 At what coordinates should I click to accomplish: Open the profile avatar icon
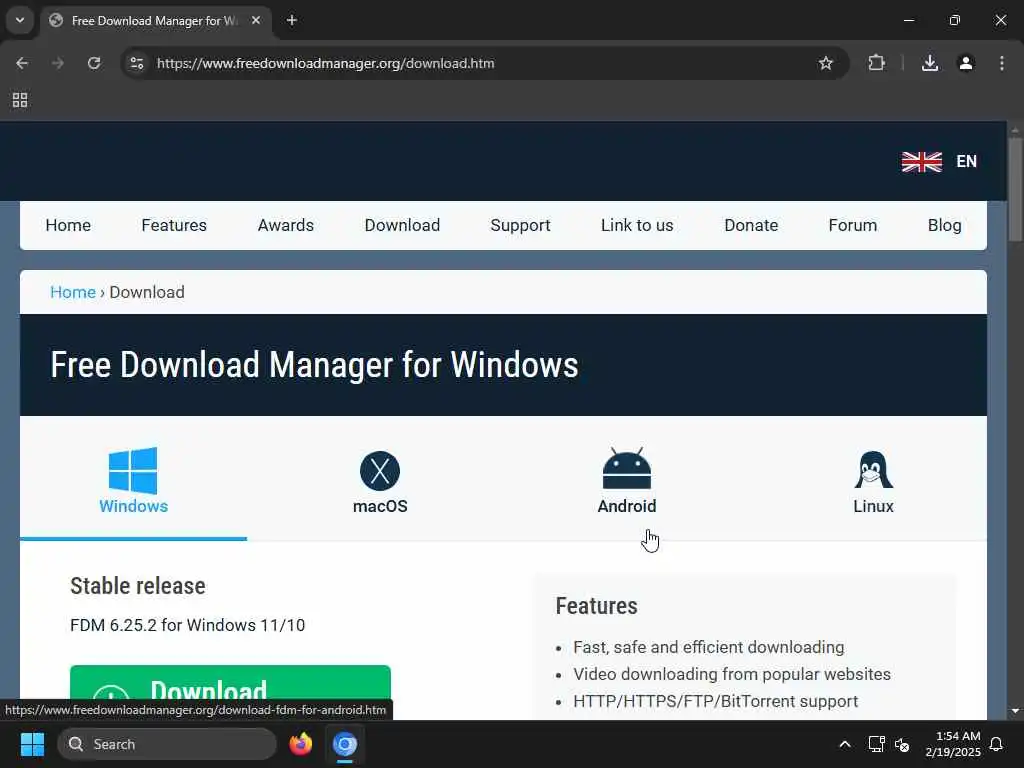[x=966, y=63]
